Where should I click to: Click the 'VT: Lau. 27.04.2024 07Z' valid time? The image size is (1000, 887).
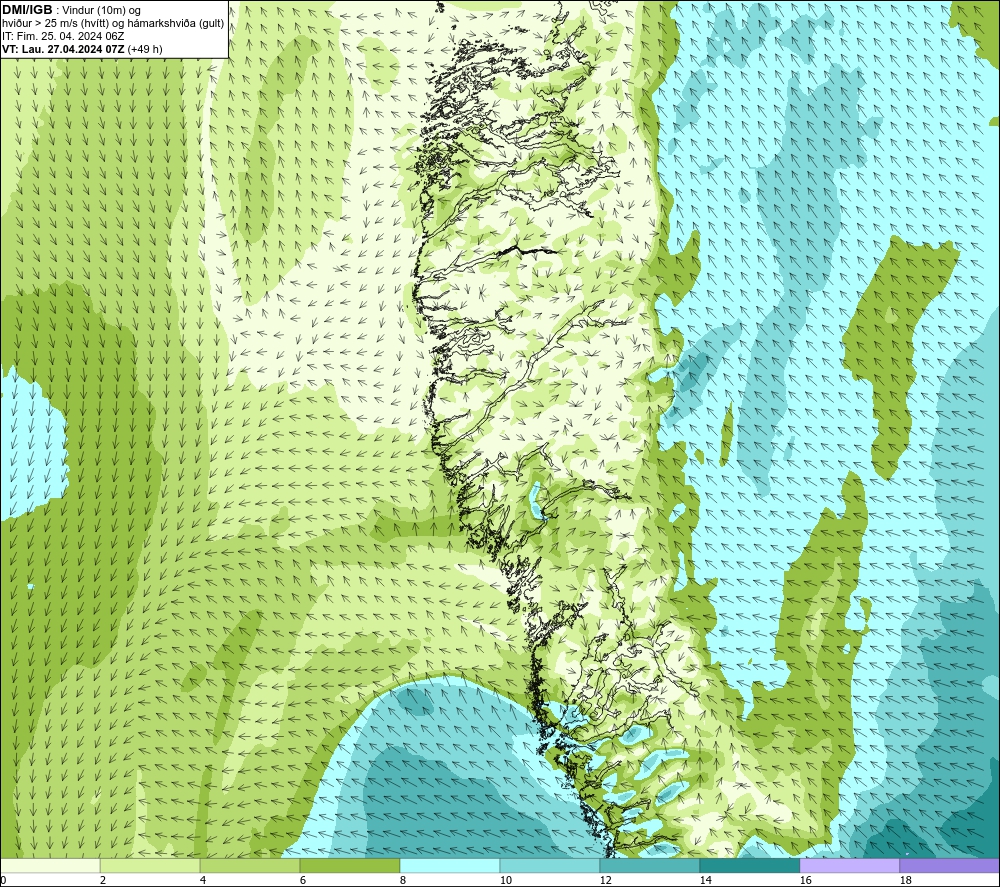pyautogui.click(x=63, y=49)
